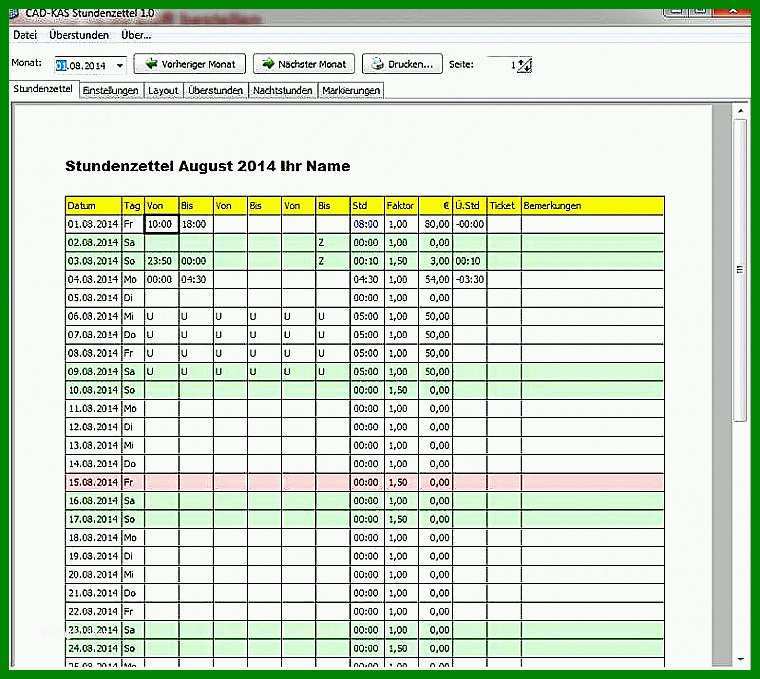Click the Datum column header
The height and width of the screenshot is (679, 760).
tap(93, 205)
